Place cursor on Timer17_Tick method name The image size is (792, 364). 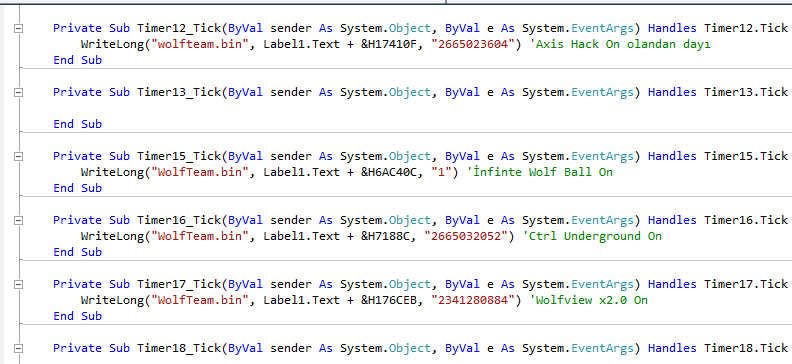point(179,284)
